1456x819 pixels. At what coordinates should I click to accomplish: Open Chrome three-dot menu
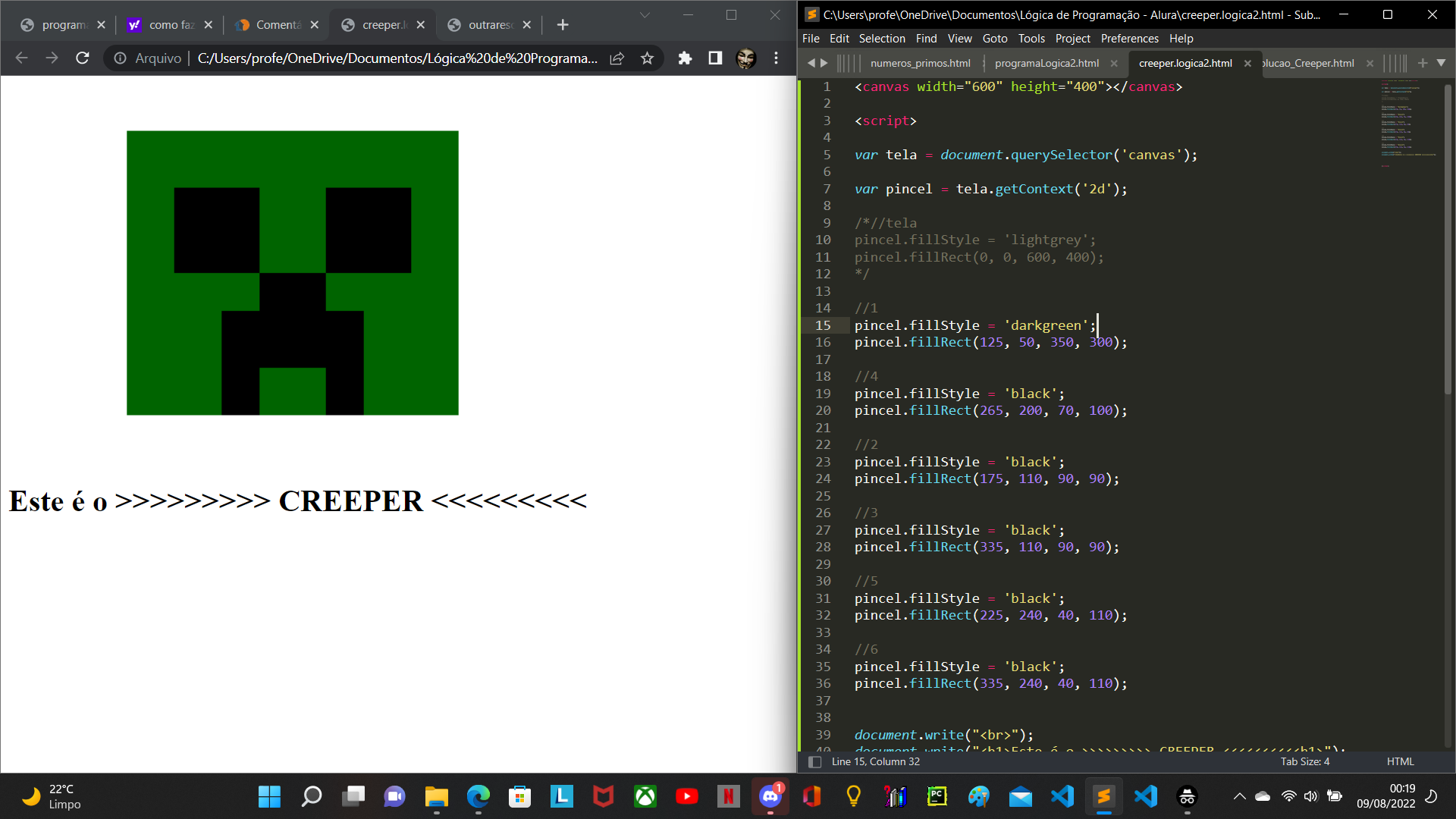tap(776, 58)
